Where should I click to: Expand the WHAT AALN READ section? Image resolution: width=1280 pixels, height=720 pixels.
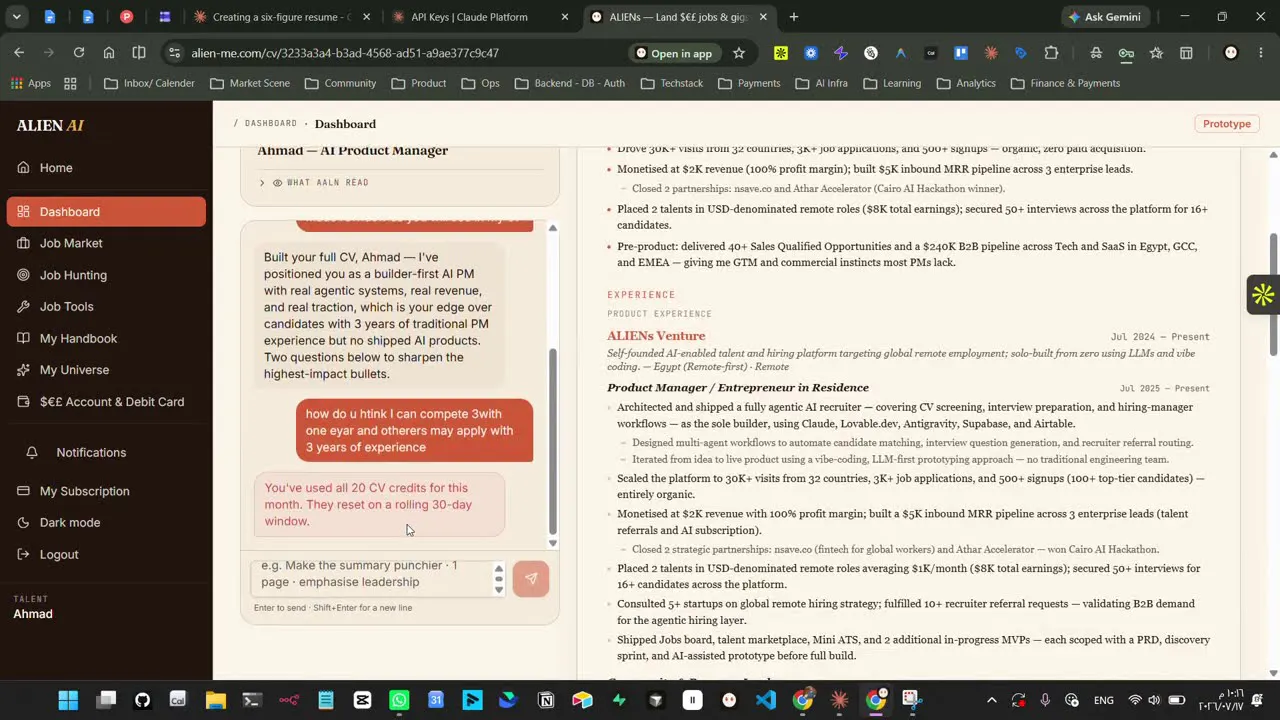pos(314,183)
